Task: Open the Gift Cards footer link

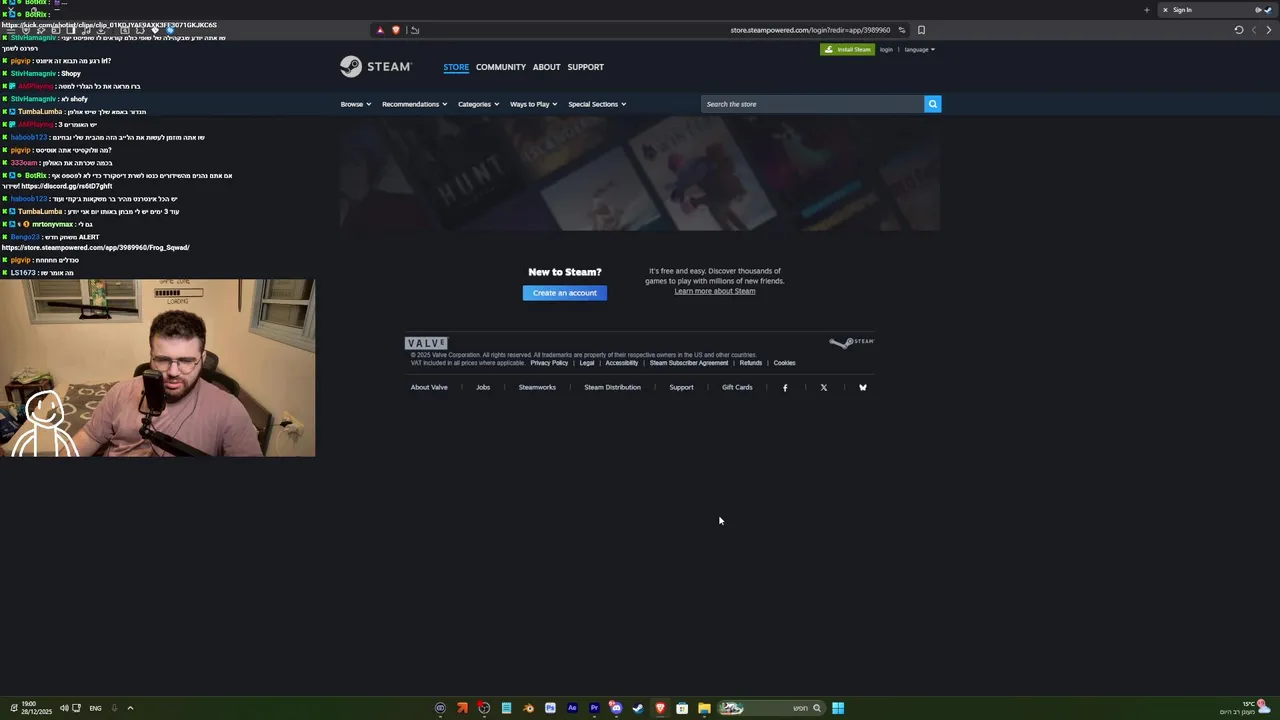Action: (737, 387)
